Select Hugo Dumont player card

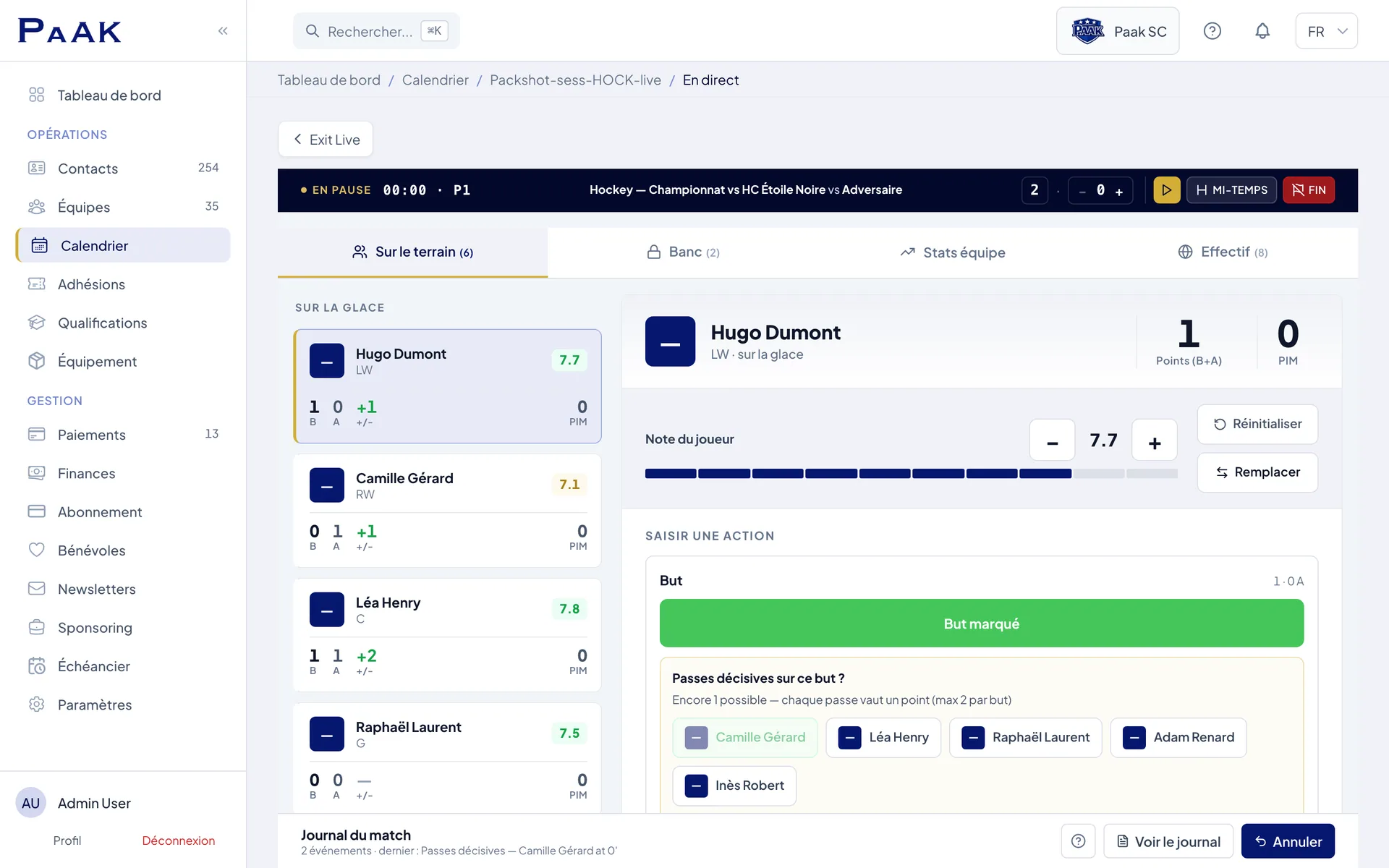448,386
